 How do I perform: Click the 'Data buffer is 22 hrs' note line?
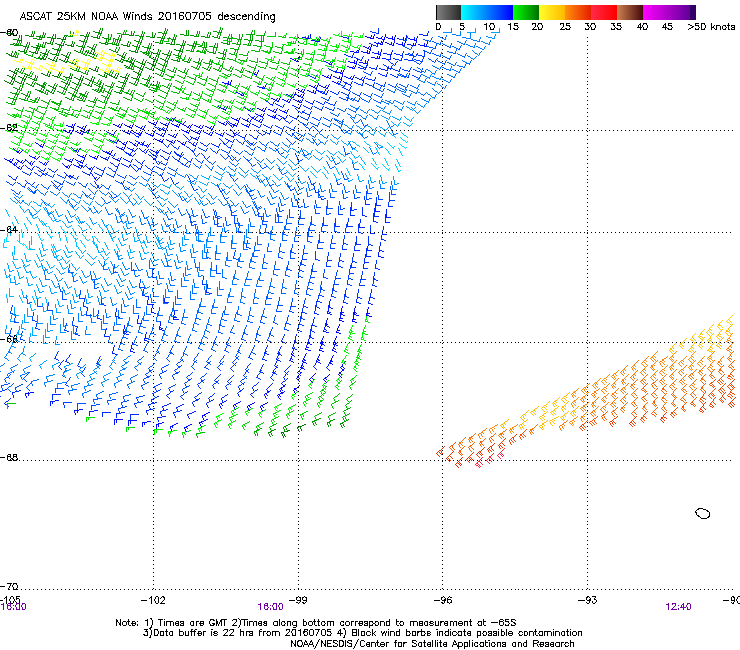coord(362,633)
